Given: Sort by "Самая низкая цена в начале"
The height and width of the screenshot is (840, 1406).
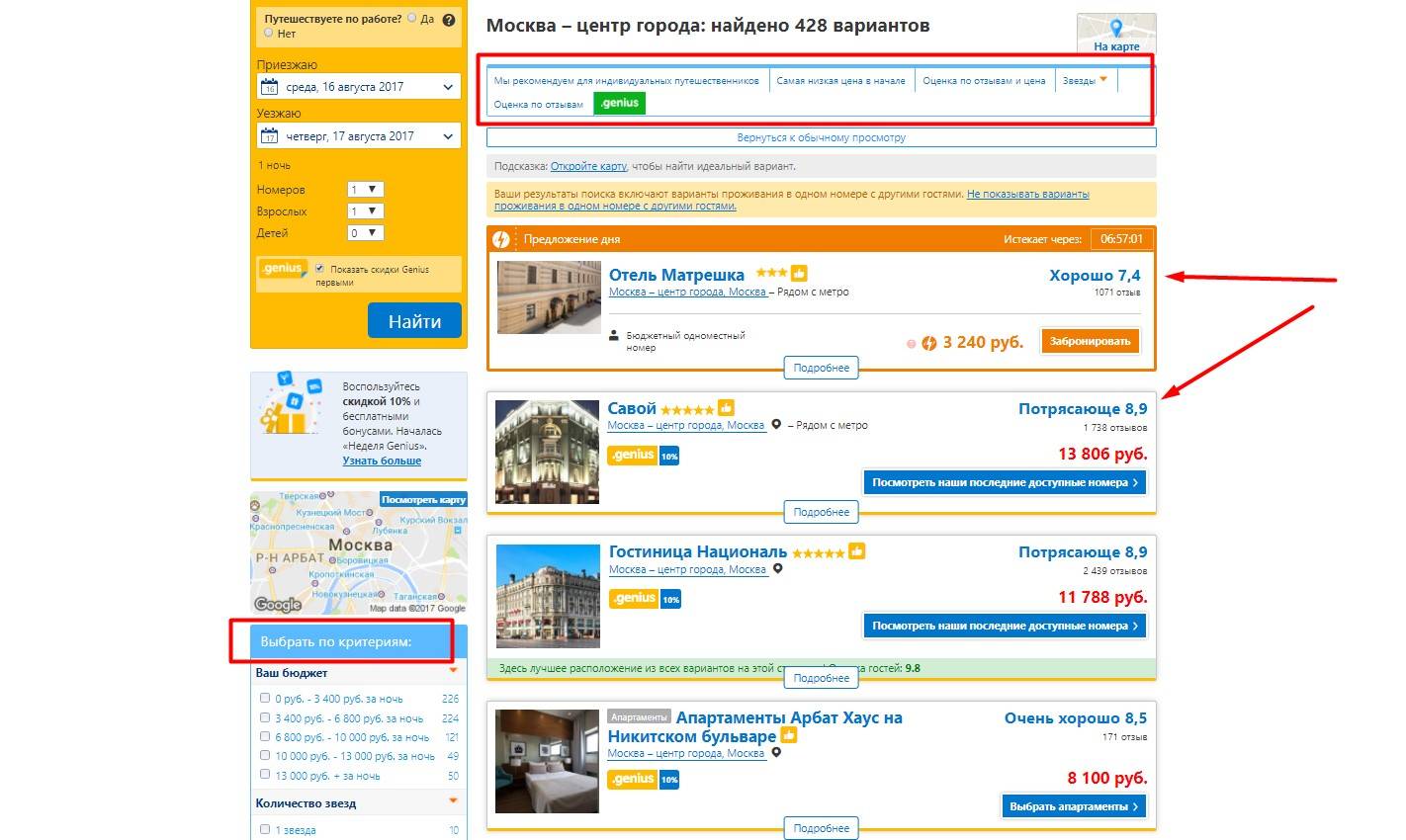Looking at the screenshot, I should (x=840, y=81).
